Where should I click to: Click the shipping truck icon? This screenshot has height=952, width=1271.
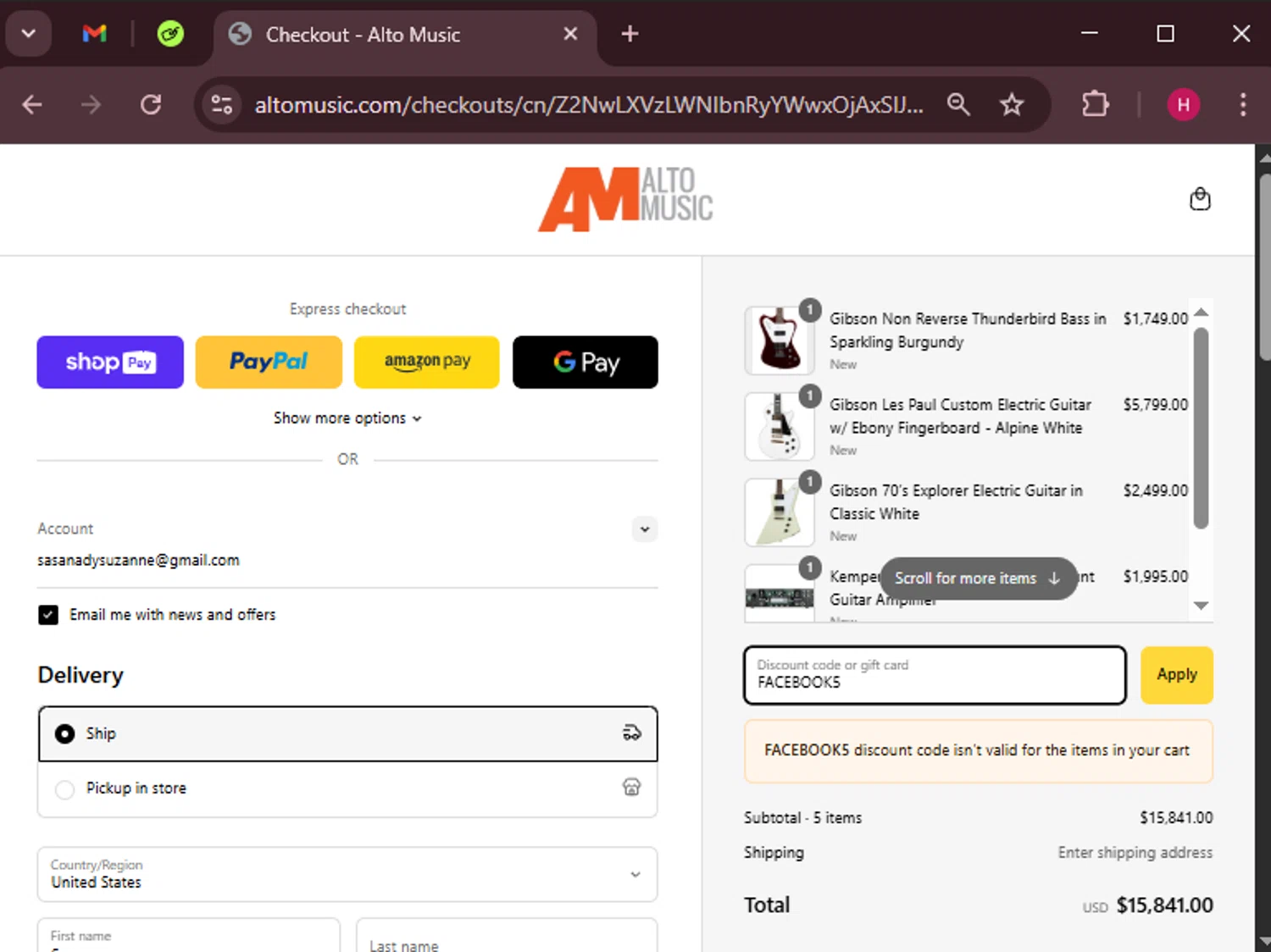632,733
